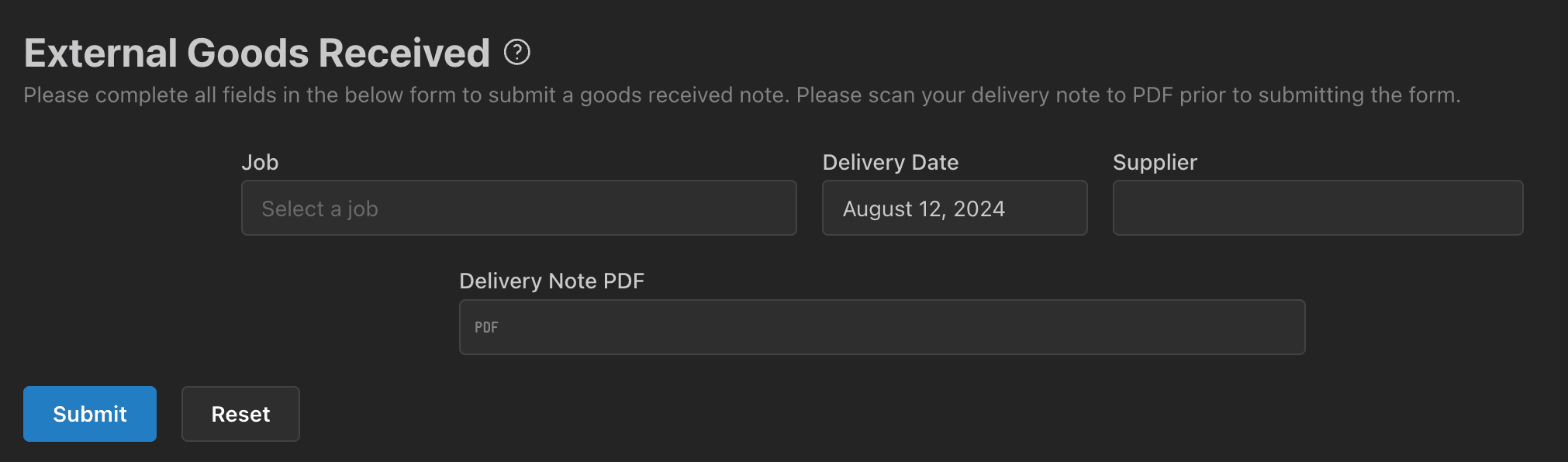Click the August 12, 2024 date value

click(x=924, y=209)
